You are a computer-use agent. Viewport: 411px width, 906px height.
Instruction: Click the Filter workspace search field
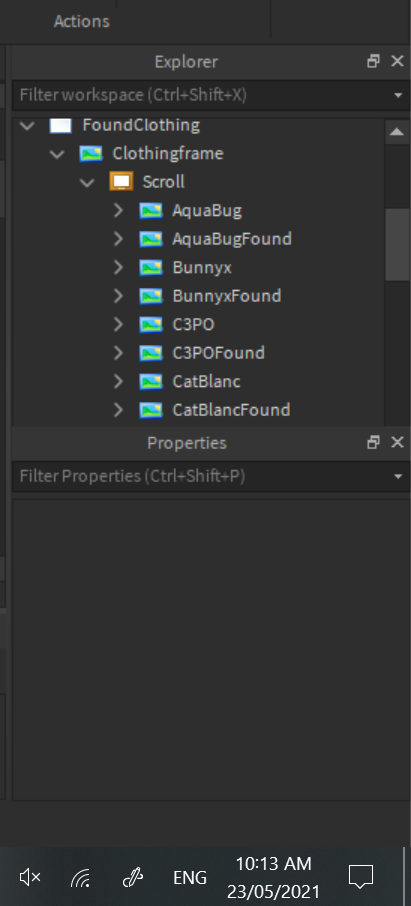pyautogui.click(x=200, y=95)
